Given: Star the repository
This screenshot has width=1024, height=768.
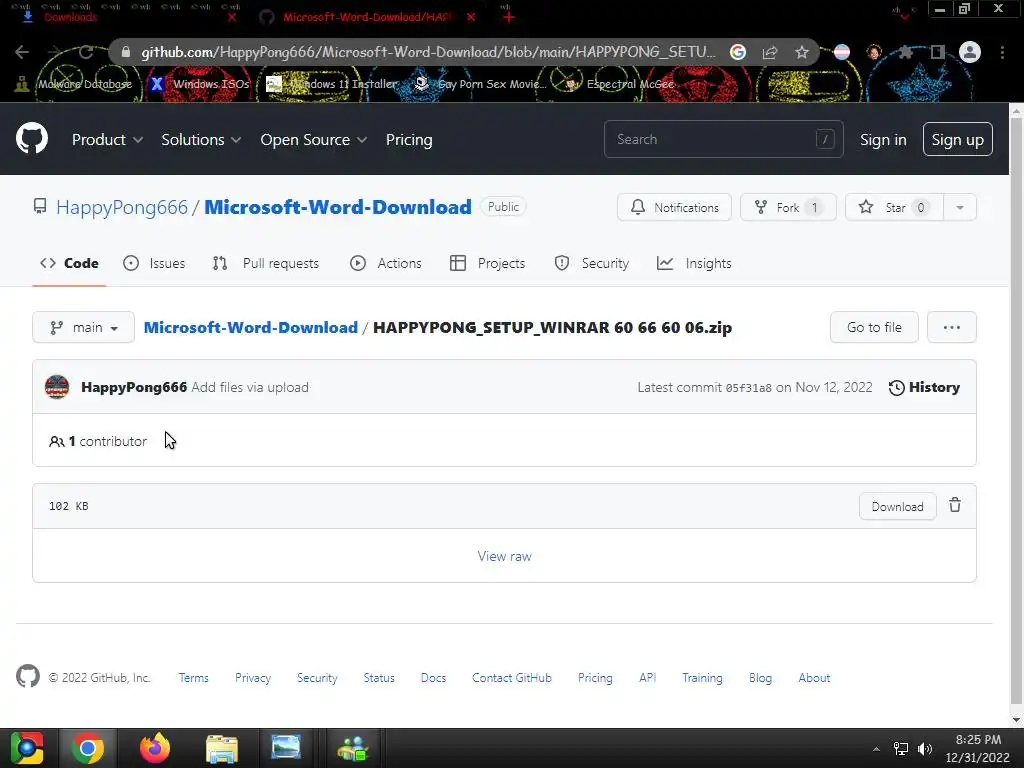Looking at the screenshot, I should tap(894, 207).
